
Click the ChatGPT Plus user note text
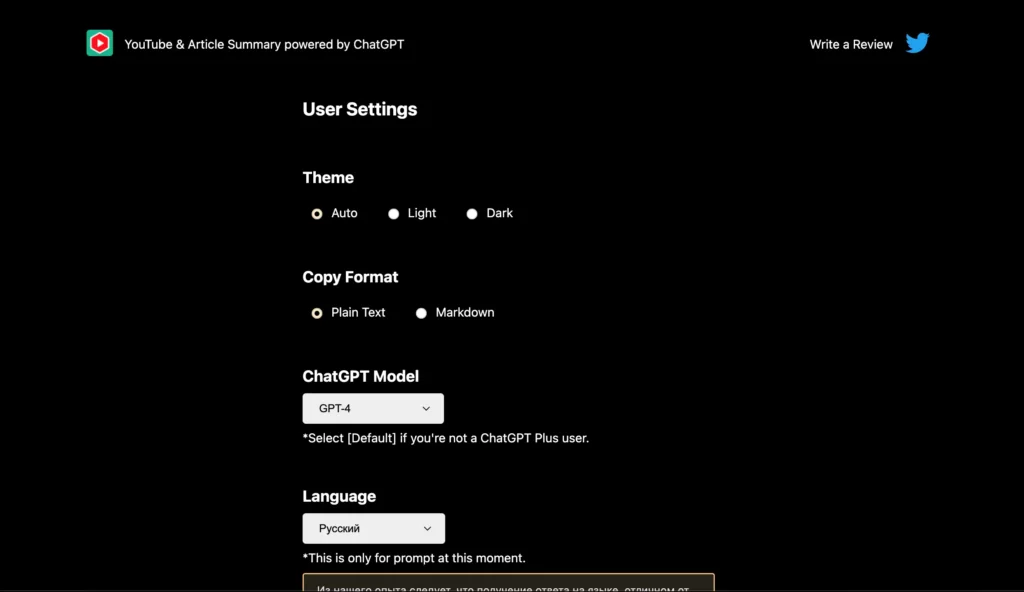445,438
